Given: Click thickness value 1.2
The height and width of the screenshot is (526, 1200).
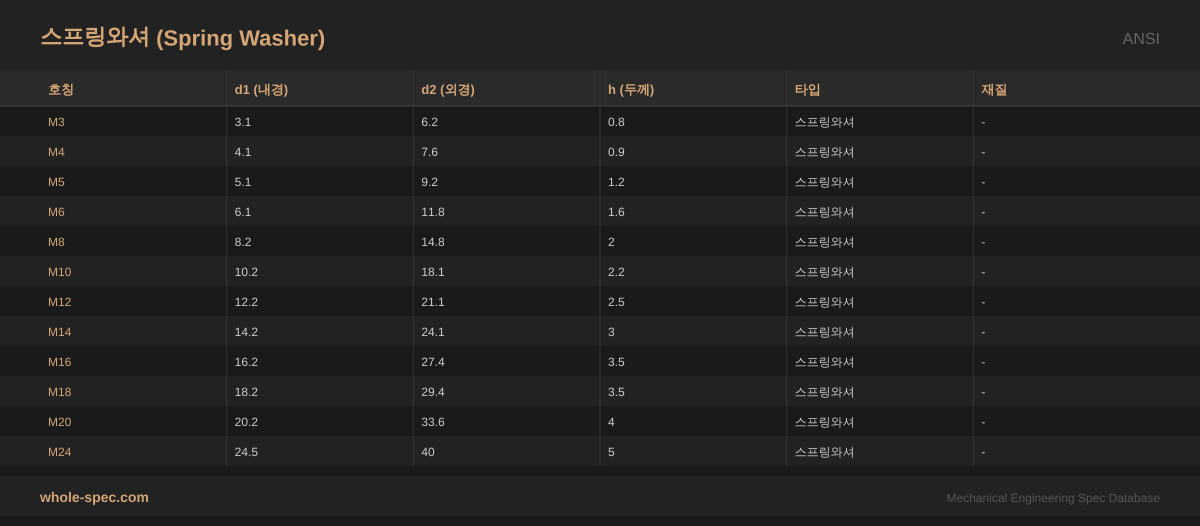Looking at the screenshot, I should pyautogui.click(x=617, y=182).
